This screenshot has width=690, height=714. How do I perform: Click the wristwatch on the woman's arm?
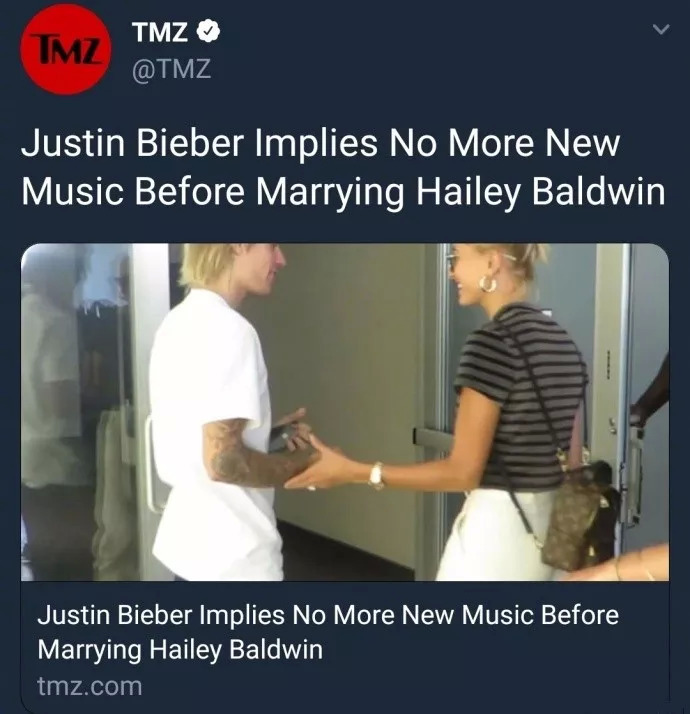click(376, 475)
